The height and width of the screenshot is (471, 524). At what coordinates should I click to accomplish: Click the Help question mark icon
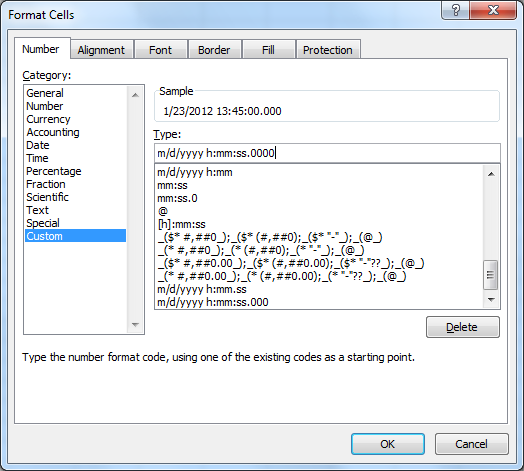[x=455, y=10]
